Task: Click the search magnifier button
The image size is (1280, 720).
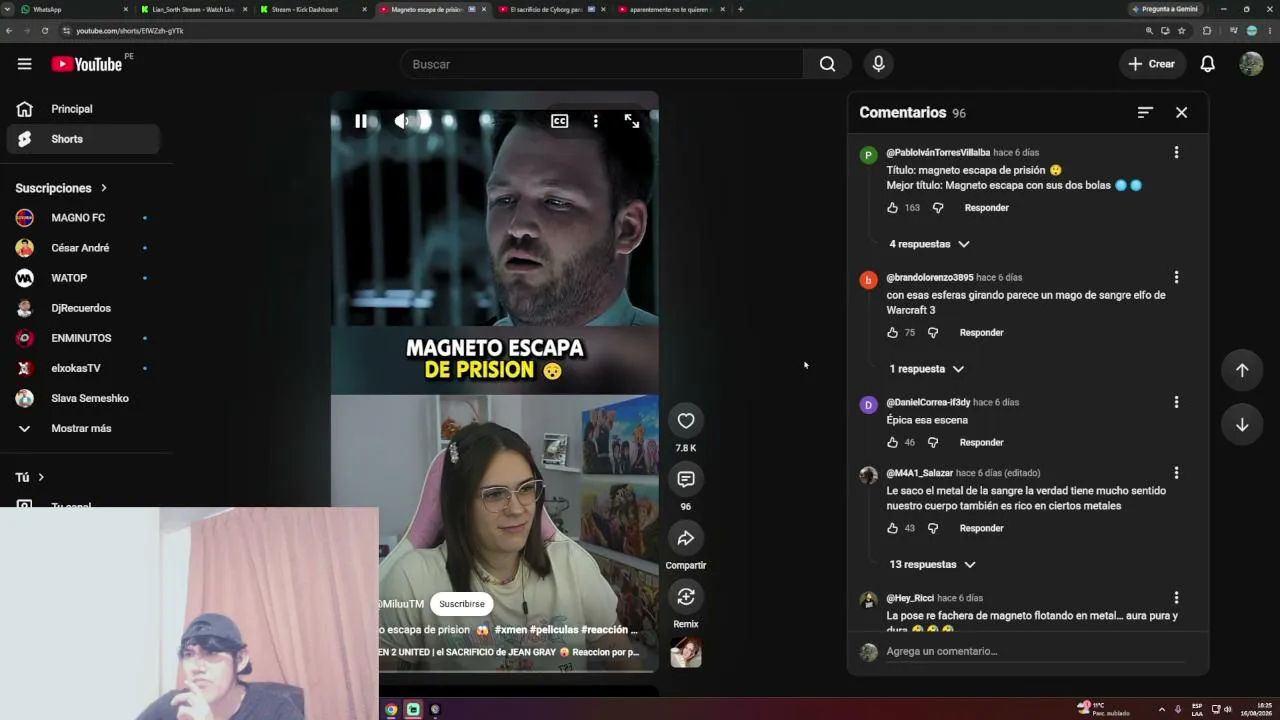Action: (x=827, y=64)
